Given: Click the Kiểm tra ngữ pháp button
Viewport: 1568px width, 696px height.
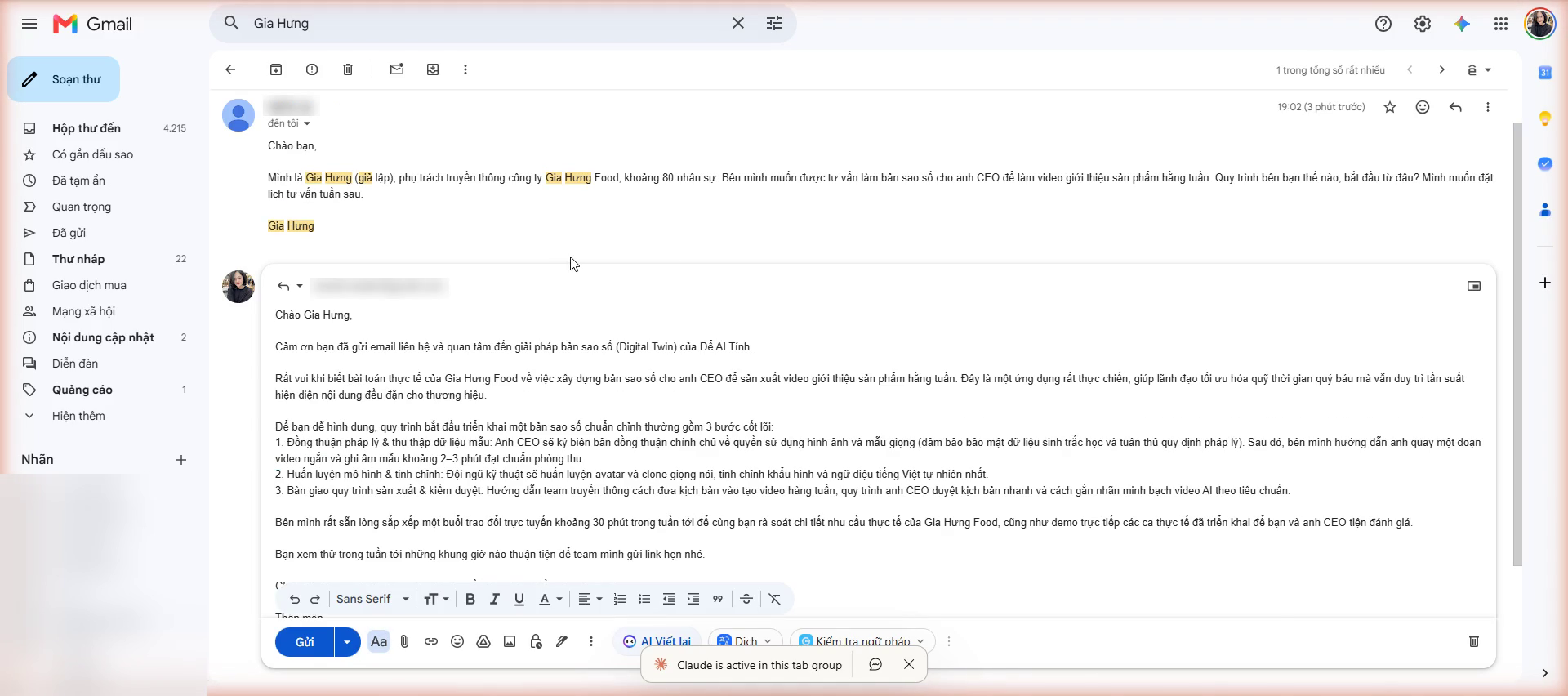Looking at the screenshot, I should pos(862,641).
